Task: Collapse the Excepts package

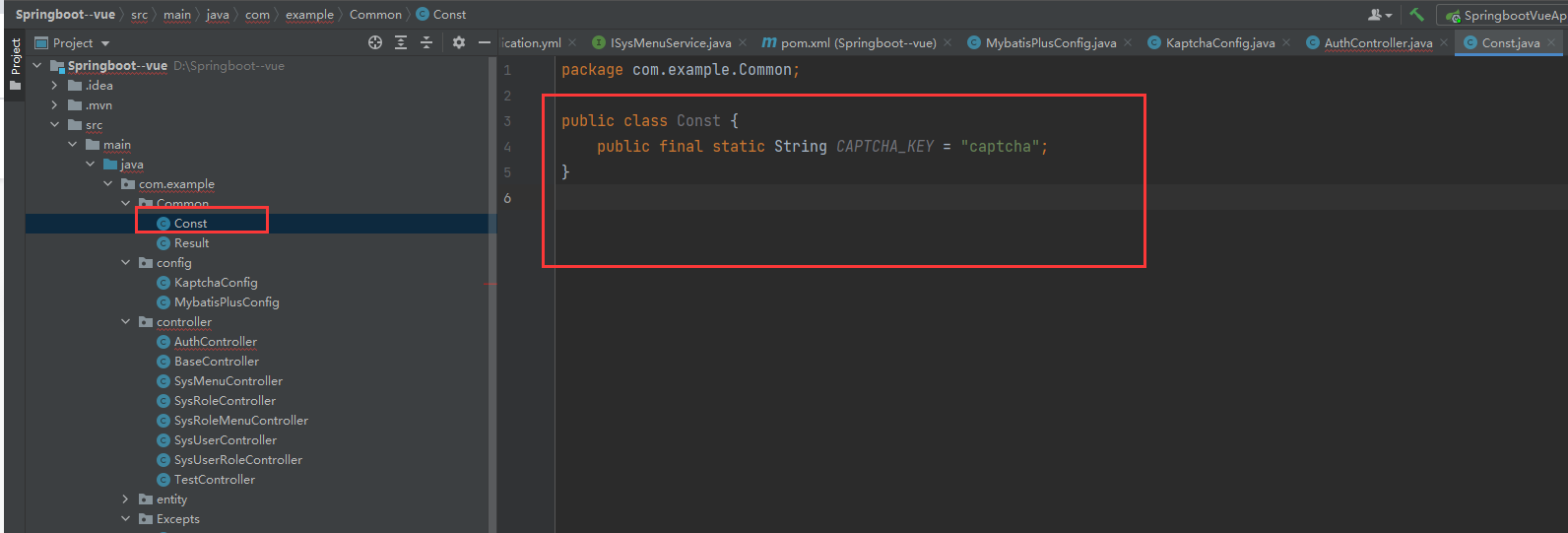Action: 126,519
